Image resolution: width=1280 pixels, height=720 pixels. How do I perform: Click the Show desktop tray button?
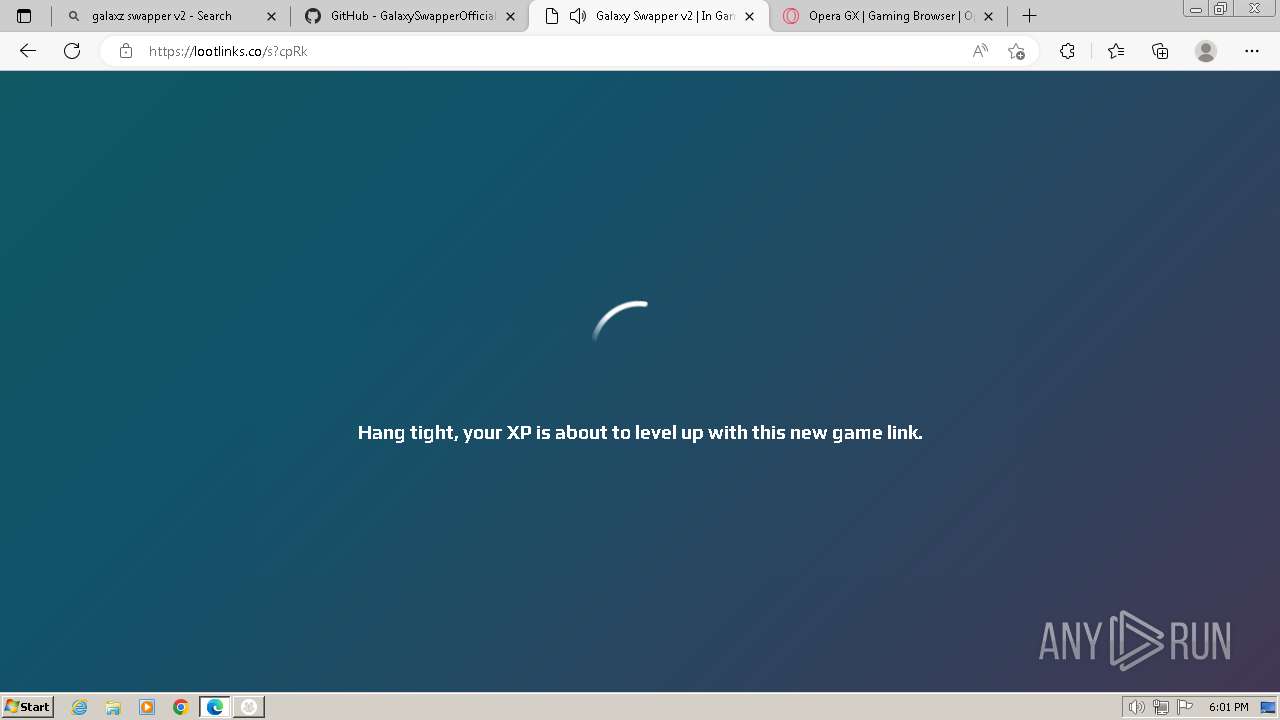(x=1268, y=707)
